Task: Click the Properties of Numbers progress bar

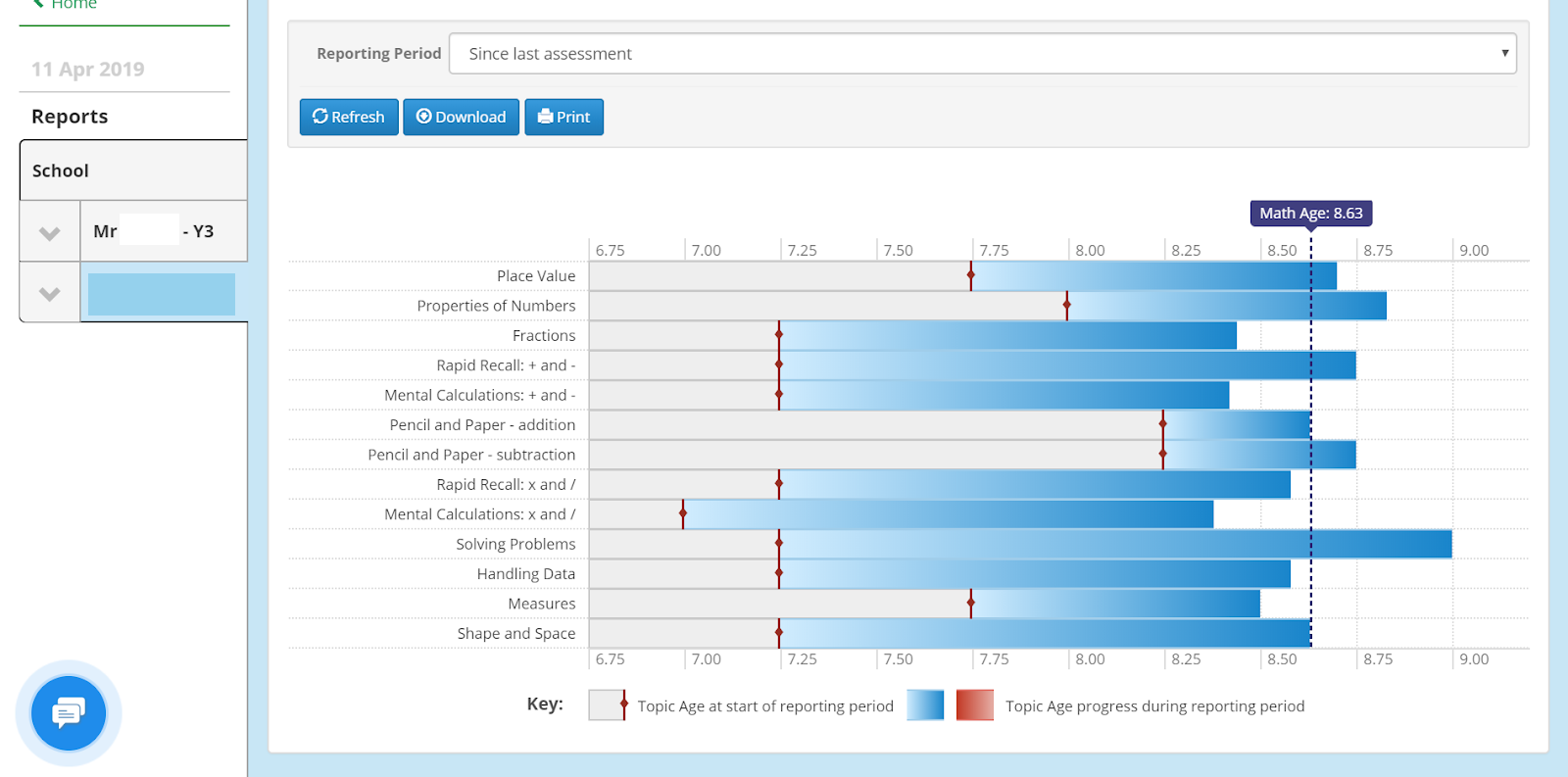Action: click(1226, 306)
